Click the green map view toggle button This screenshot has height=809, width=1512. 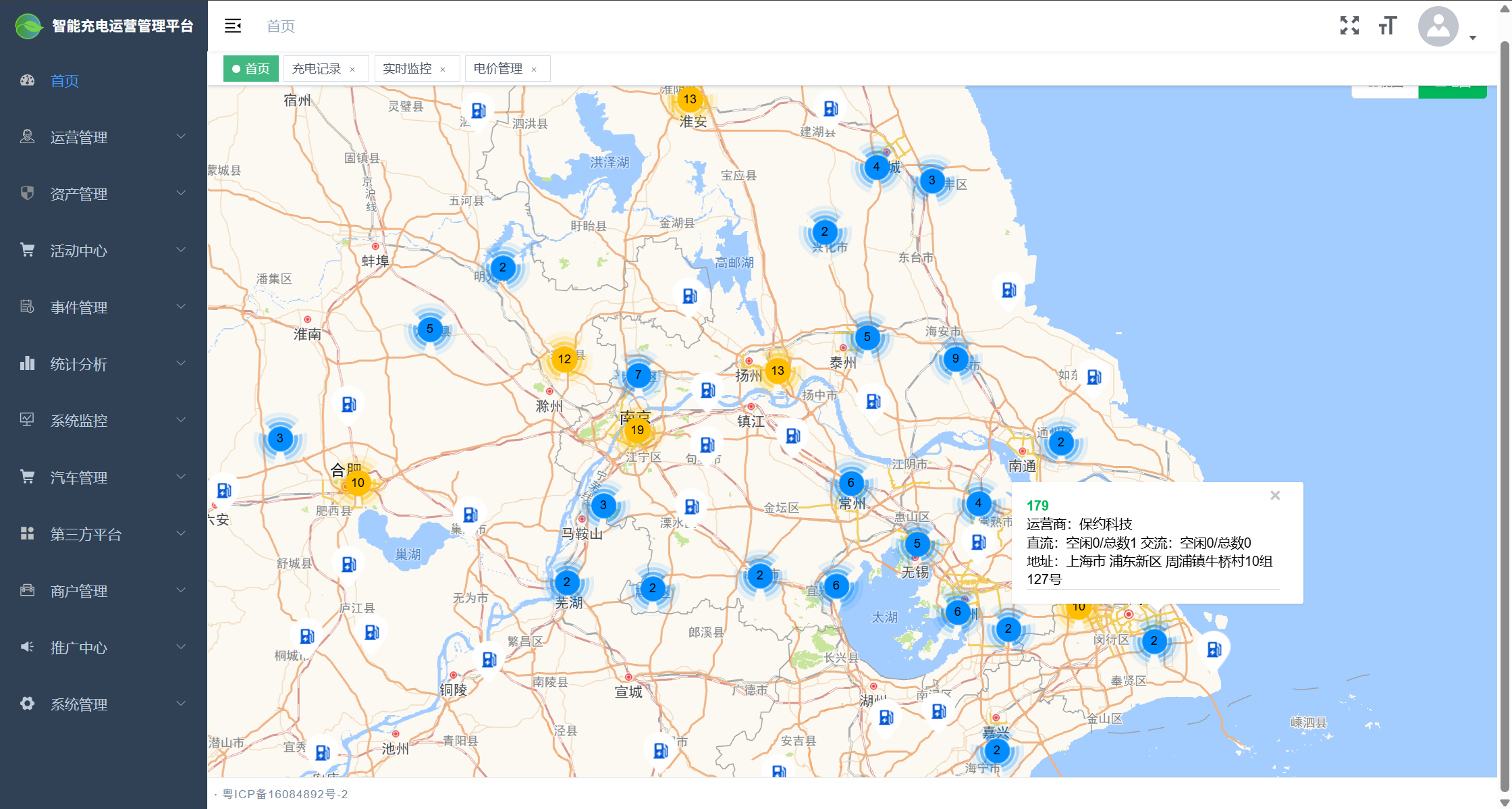click(x=1453, y=91)
